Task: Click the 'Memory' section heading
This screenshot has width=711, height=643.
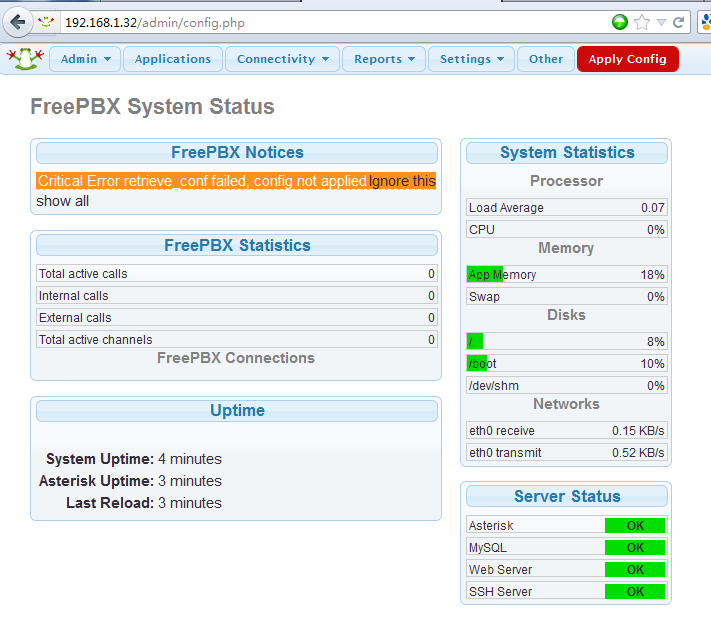Action: pos(566,248)
